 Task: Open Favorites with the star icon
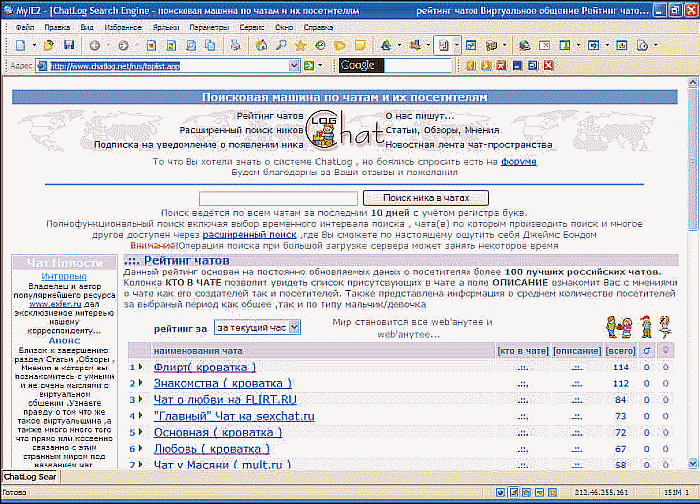(300, 45)
